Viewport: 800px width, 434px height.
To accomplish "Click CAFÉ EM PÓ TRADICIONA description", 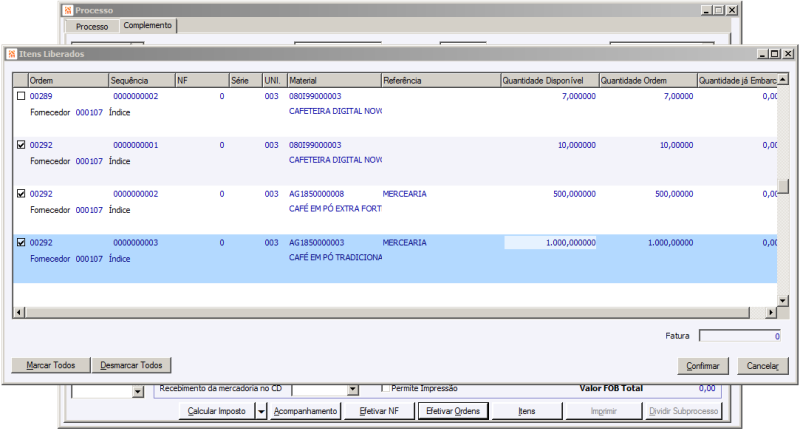I will coord(335,257).
